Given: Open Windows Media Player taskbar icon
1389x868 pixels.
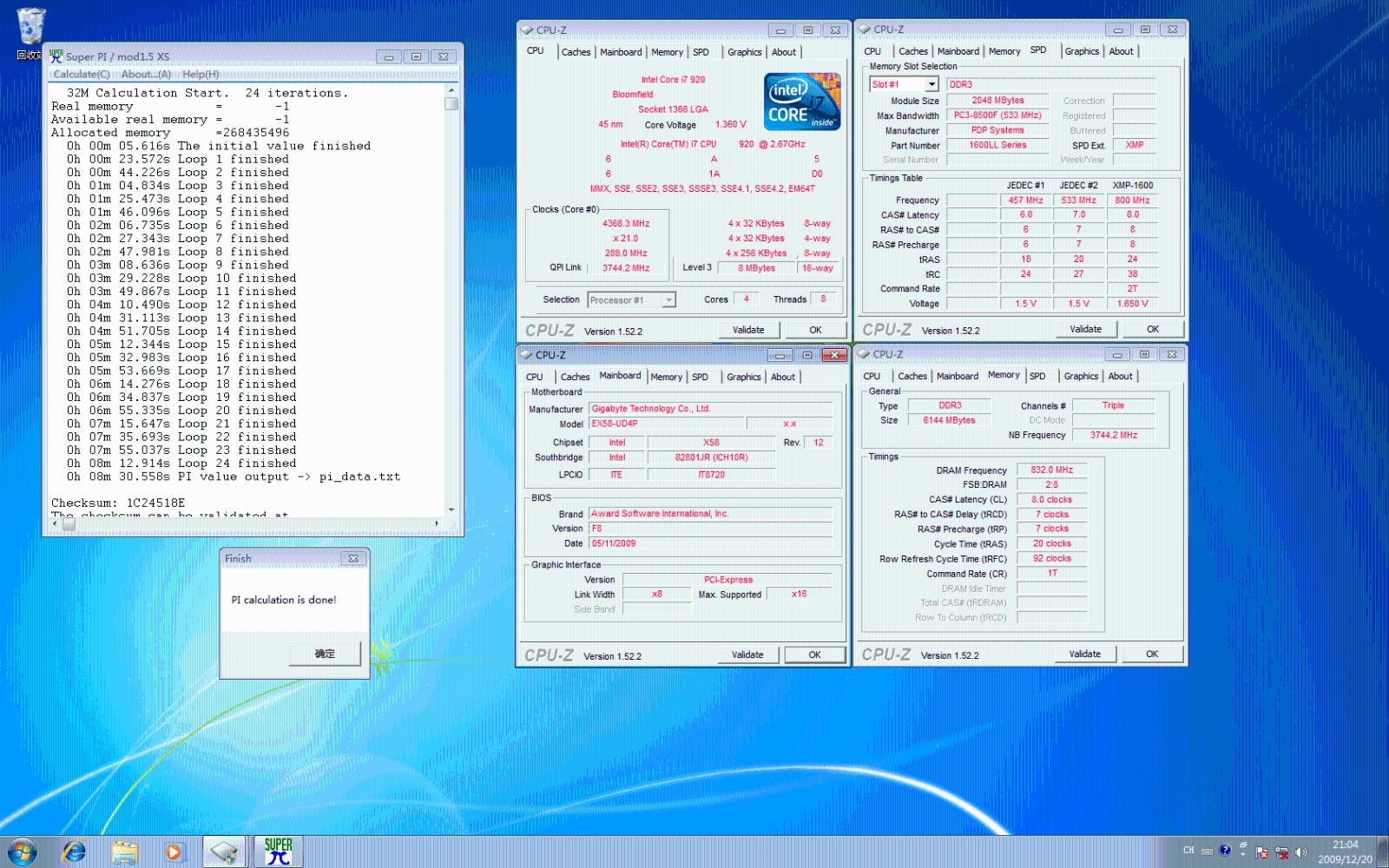Looking at the screenshot, I should coord(174,852).
